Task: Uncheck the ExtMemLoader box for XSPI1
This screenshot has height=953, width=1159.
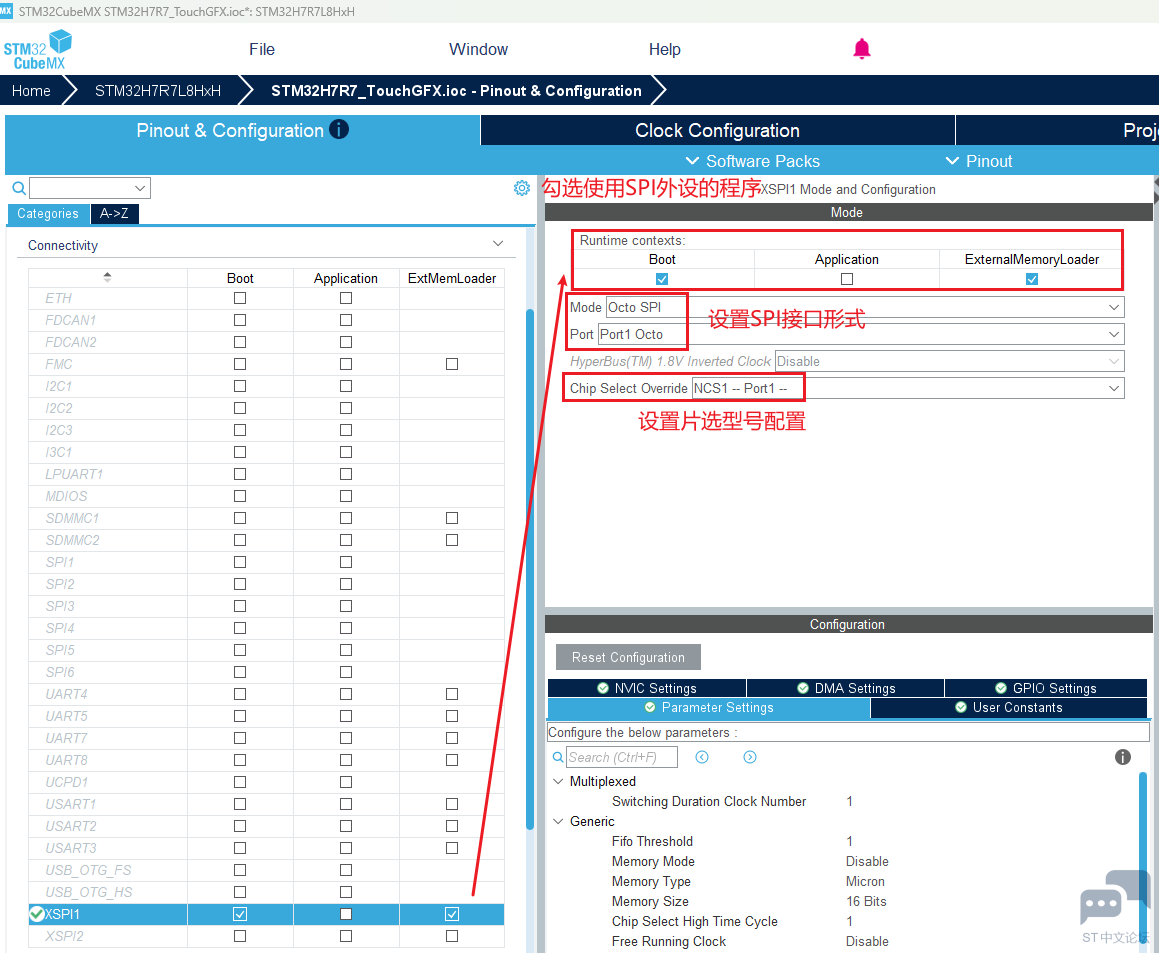Action: point(452,914)
